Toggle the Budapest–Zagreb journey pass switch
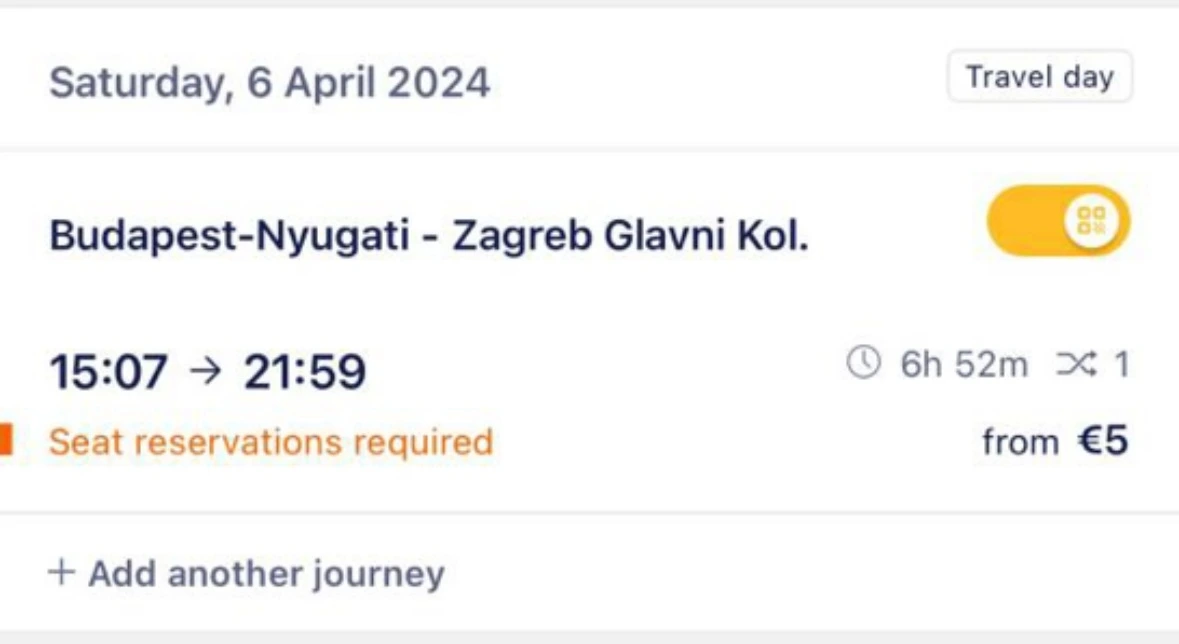1179x644 pixels. 1057,221
